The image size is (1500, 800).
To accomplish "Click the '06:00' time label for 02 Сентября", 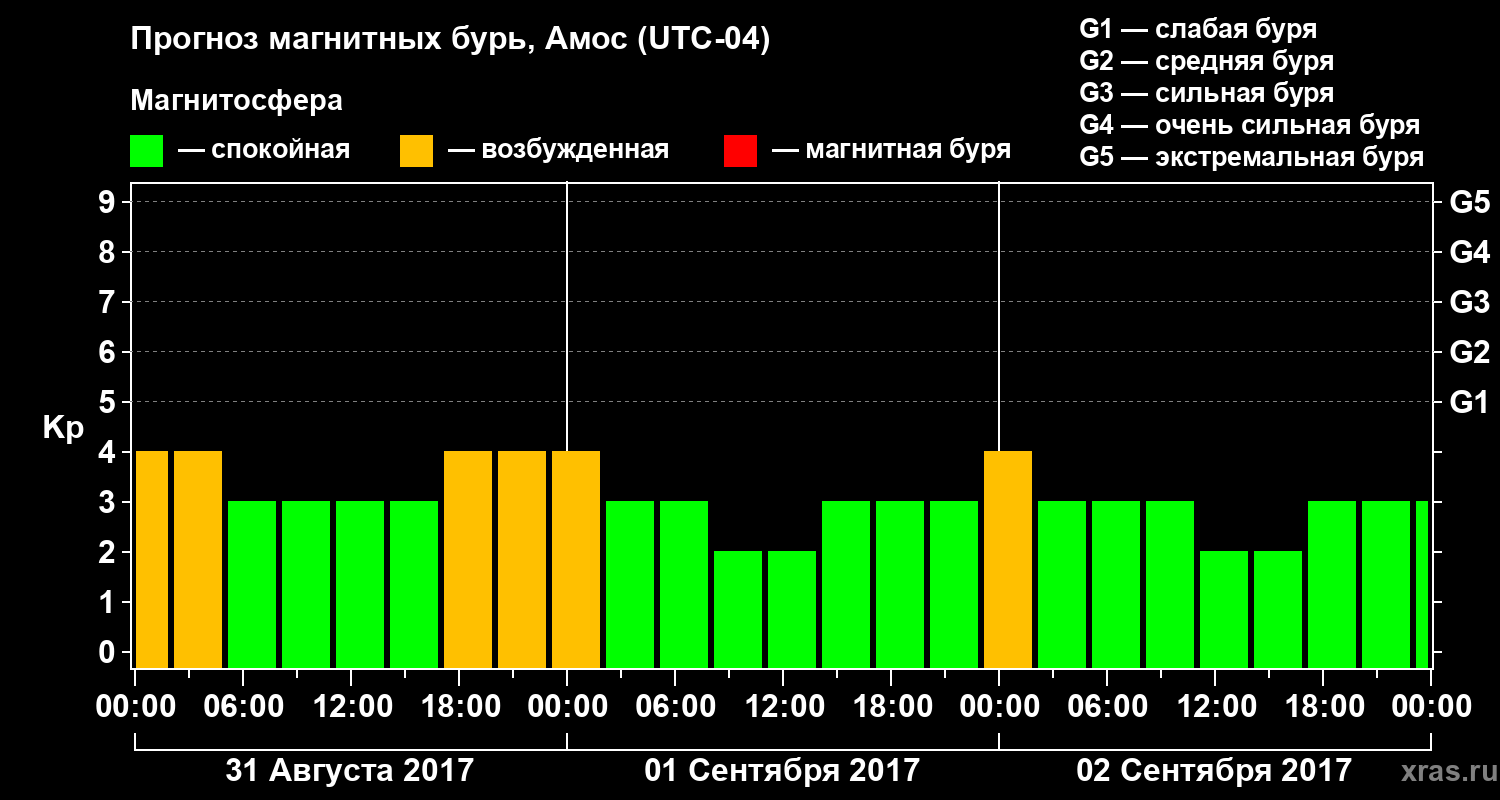I will coord(1107,706).
